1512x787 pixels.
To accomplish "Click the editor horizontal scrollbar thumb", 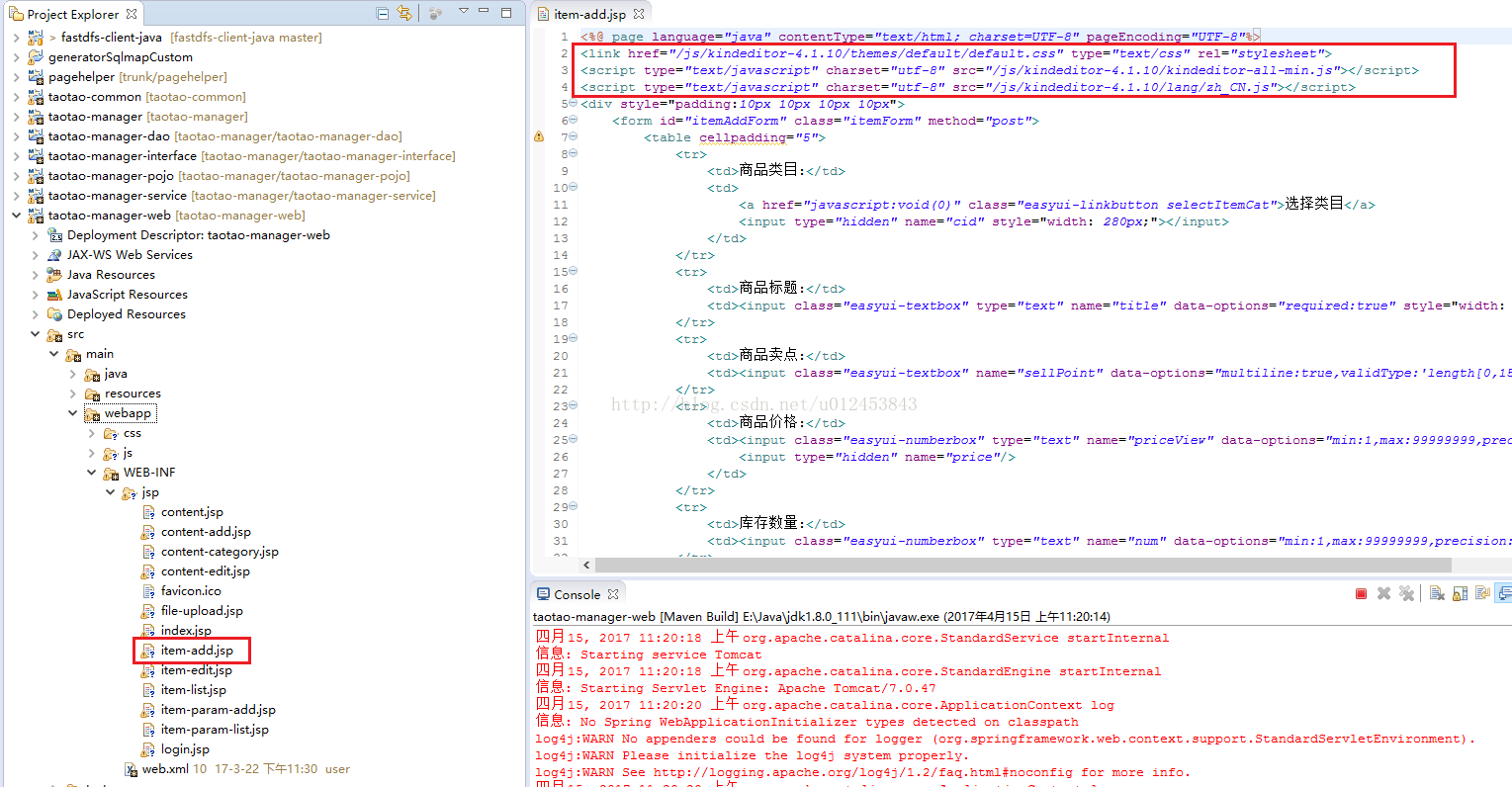I will point(1023,565).
